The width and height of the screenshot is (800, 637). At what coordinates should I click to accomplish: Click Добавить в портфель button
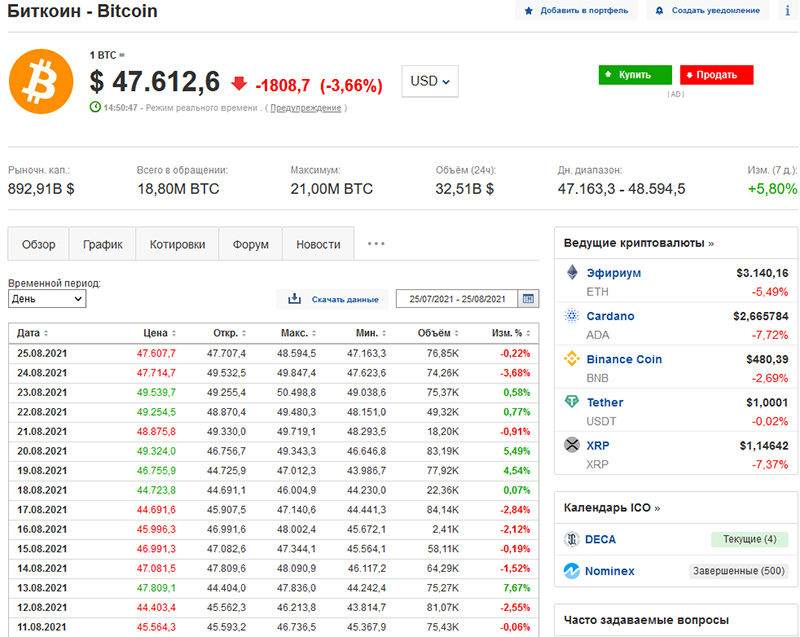point(577,11)
